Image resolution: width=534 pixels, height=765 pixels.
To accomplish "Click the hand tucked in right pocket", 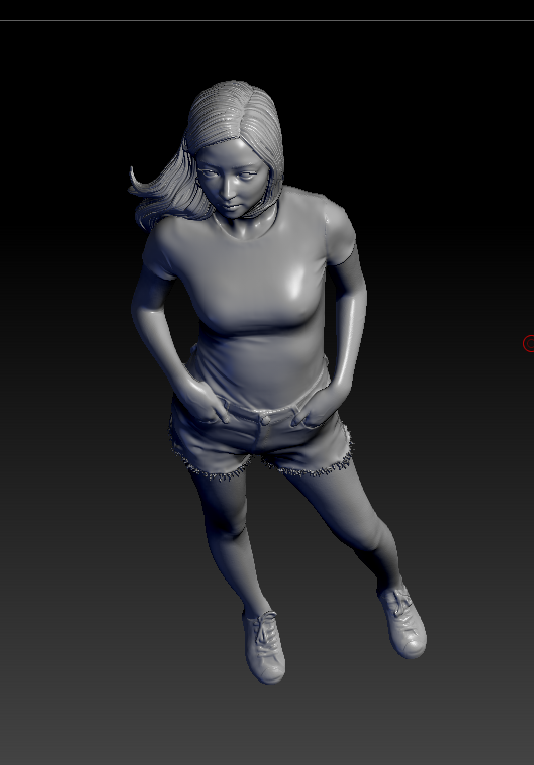I will pos(205,401).
